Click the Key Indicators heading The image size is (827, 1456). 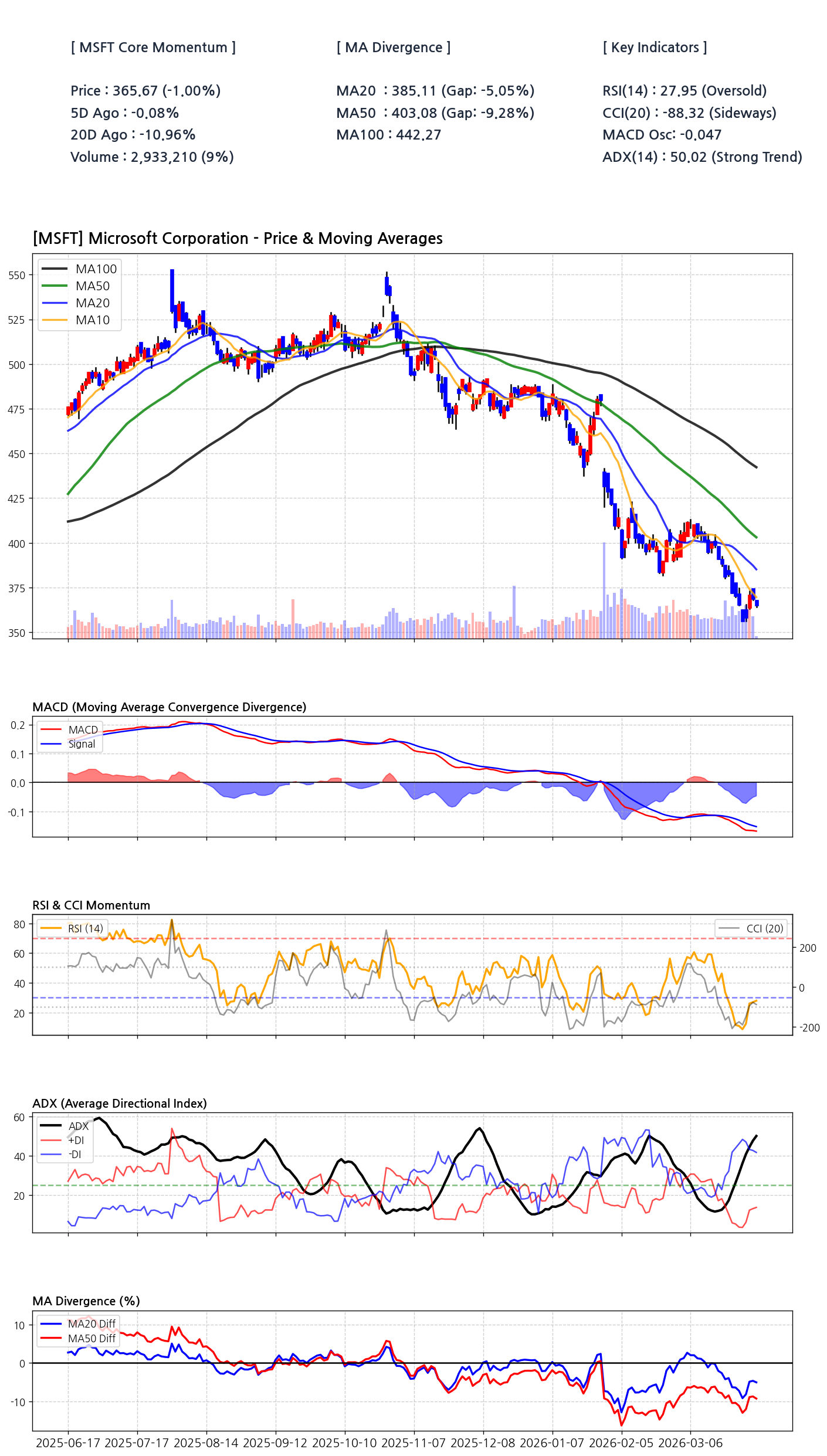click(655, 47)
